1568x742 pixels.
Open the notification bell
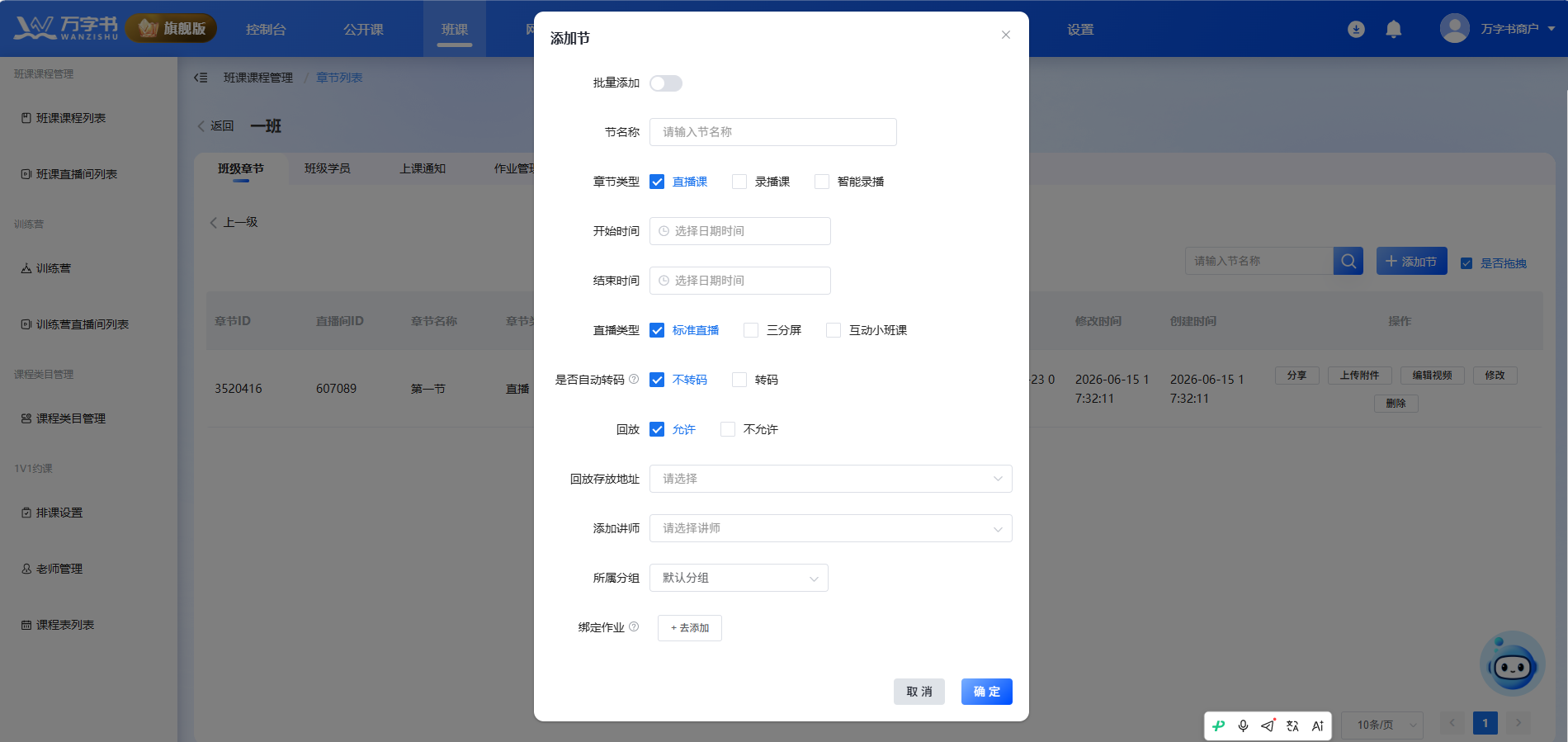point(1394,29)
